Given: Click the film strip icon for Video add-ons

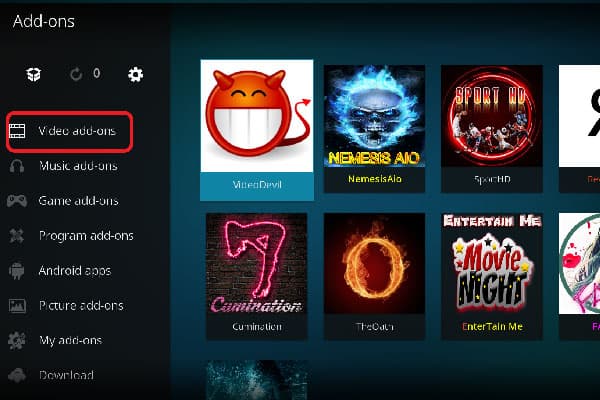Looking at the screenshot, I should [x=17, y=131].
